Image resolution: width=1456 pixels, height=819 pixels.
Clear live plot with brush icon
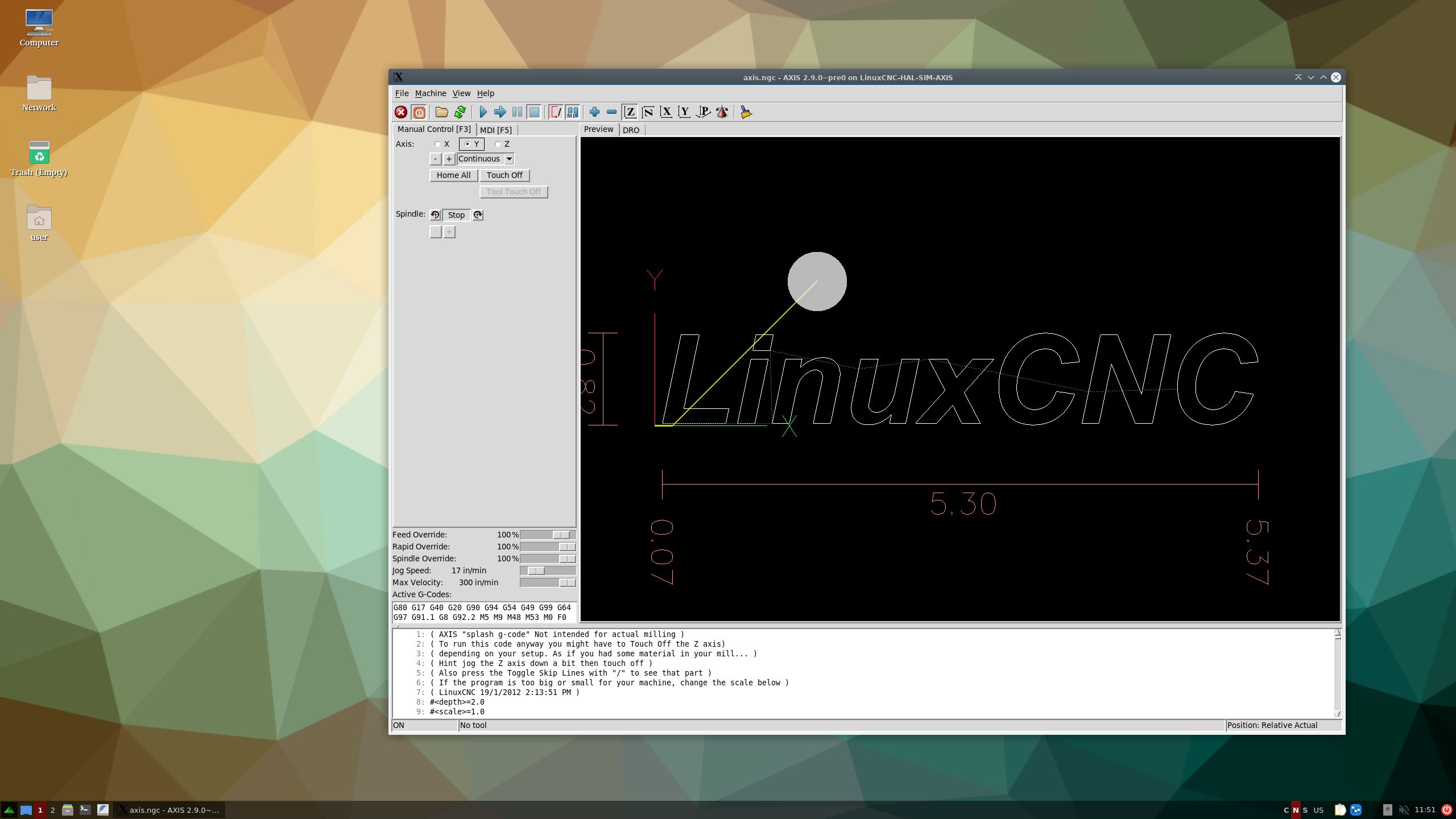746,112
